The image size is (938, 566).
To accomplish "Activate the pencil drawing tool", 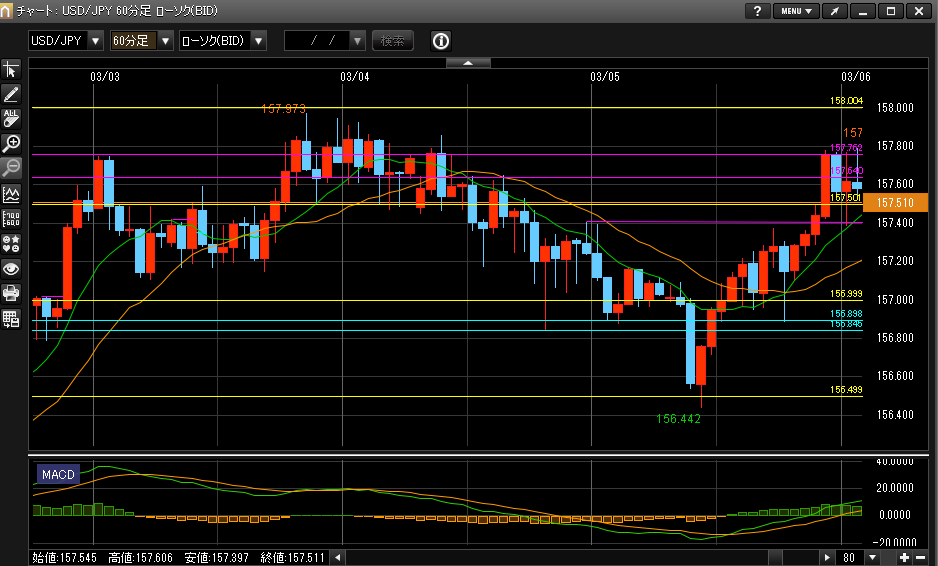I will pos(11,94).
